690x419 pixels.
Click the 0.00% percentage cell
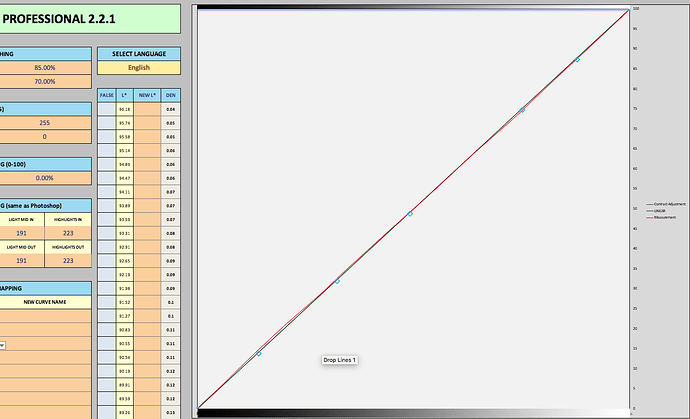pyautogui.click(x=44, y=178)
